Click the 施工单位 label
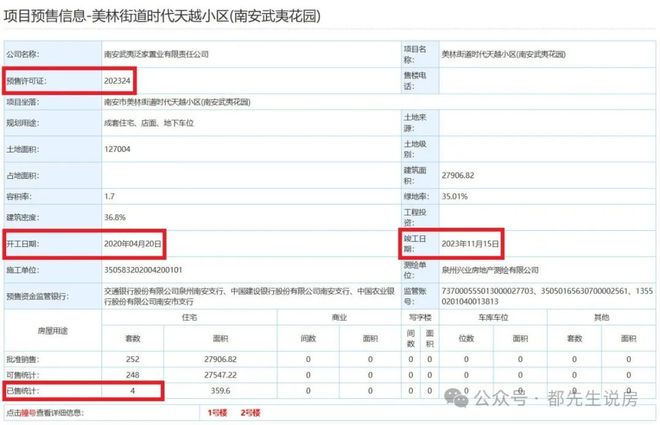The height and width of the screenshot is (425, 660). coord(22,270)
